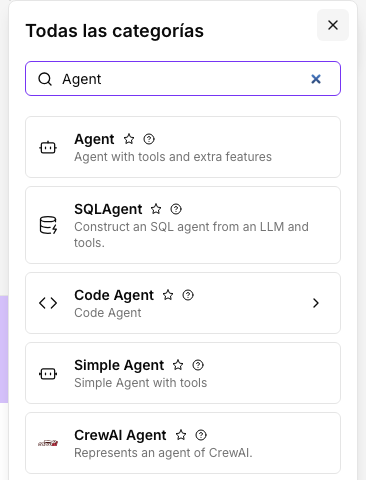The width and height of the screenshot is (366, 480).
Task: Close the Todas las categorías panel
Action: [x=333, y=25]
